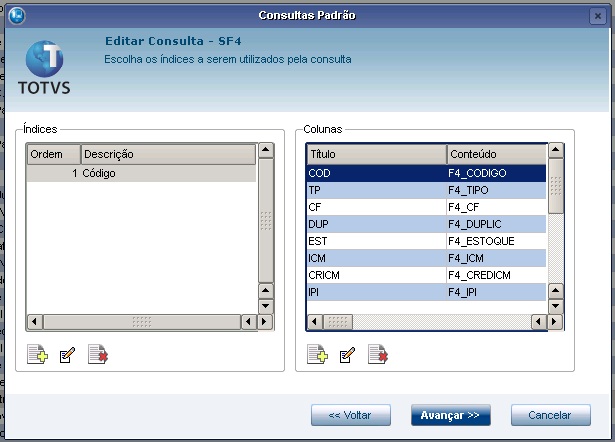
Task: Cancel the query edit with Cancelar
Action: [x=551, y=415]
